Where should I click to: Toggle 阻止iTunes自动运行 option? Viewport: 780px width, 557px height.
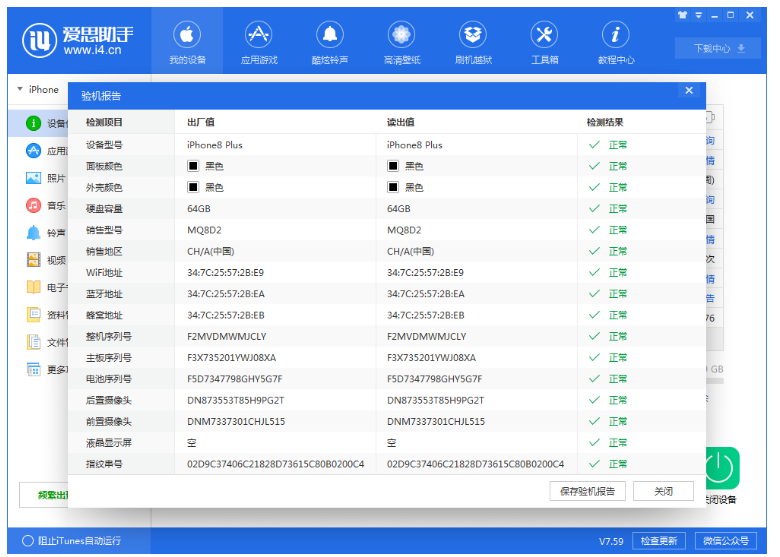[x=28, y=541]
